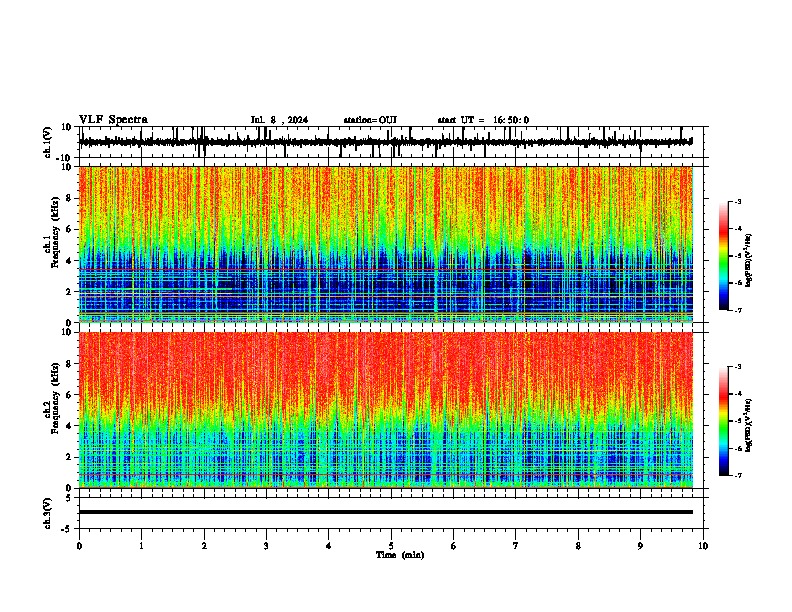792x612 pixels.
Task: Click the ch.1 voltage waveform trace
Action: (x=385, y=142)
